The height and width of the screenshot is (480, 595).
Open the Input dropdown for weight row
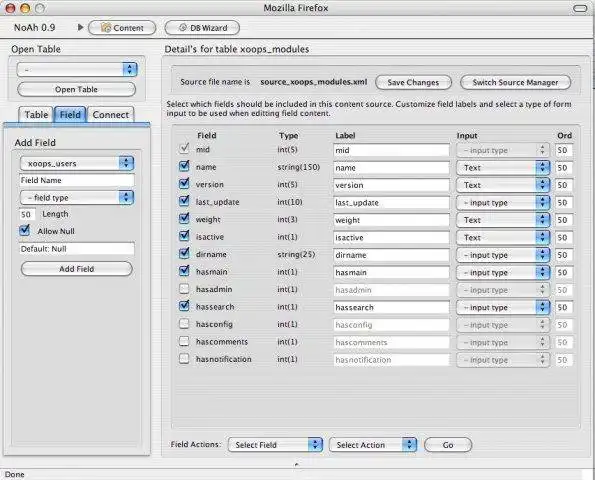click(x=502, y=220)
